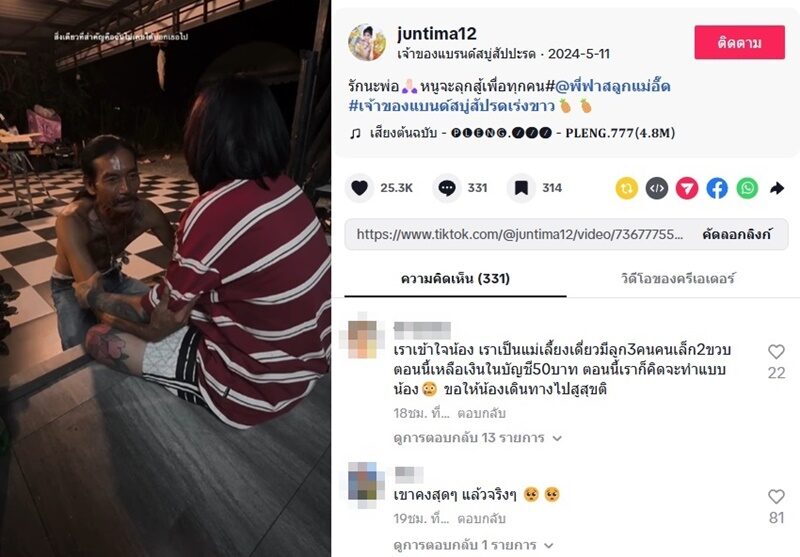Expand the 13 replies under first comment
Screen dimensions: 800x557
point(478,438)
